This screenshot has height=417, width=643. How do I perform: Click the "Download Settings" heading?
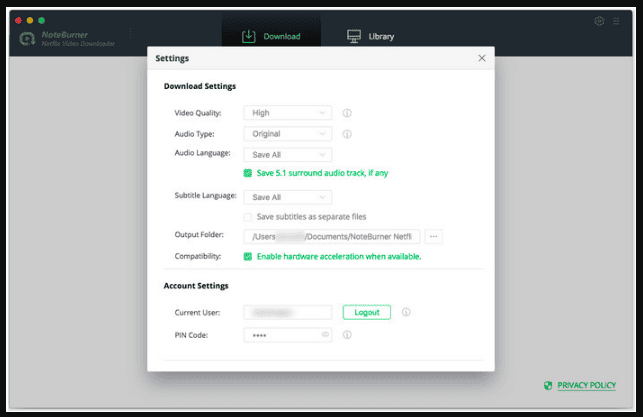coord(200,86)
